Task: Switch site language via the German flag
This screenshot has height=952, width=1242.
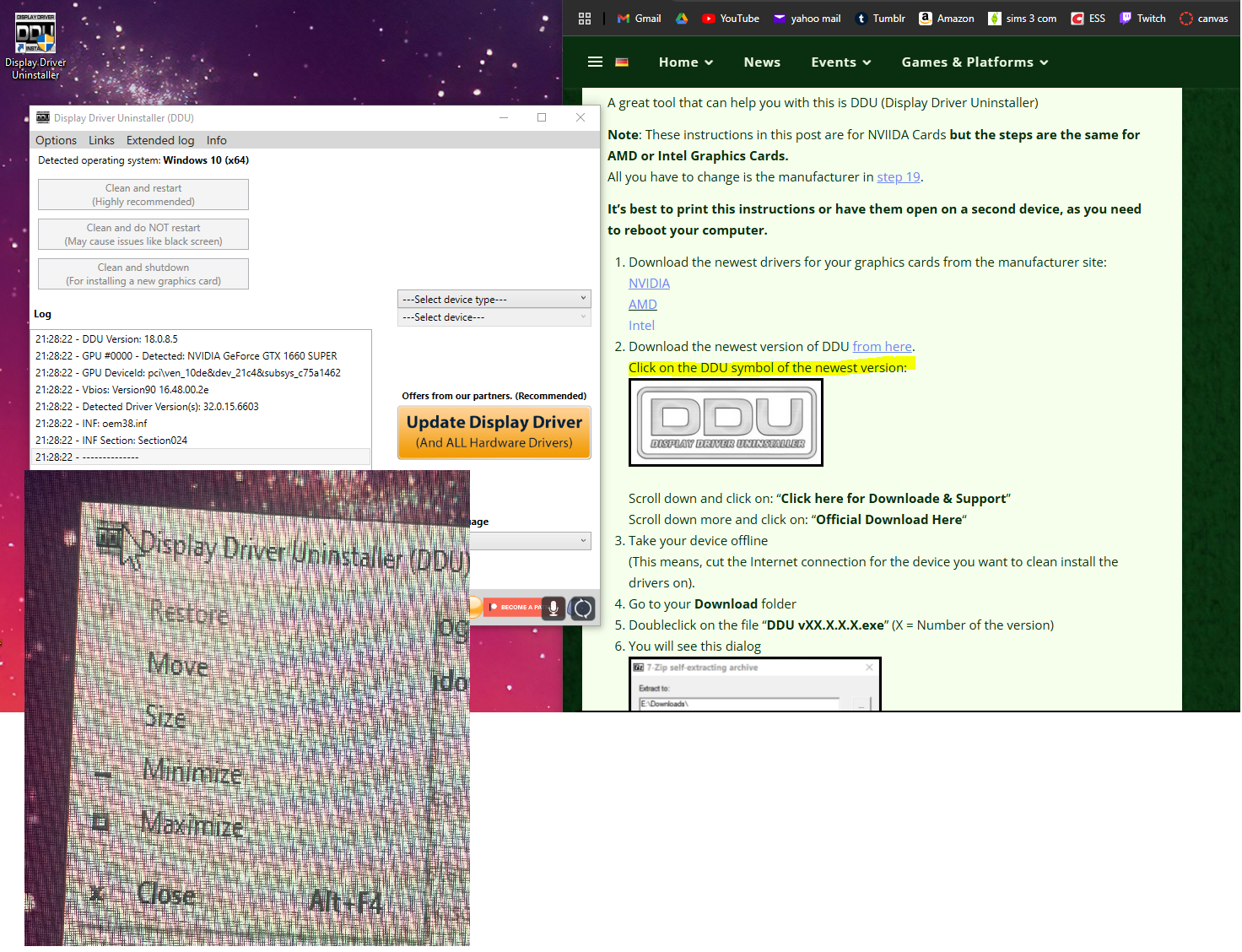Action: click(x=622, y=62)
